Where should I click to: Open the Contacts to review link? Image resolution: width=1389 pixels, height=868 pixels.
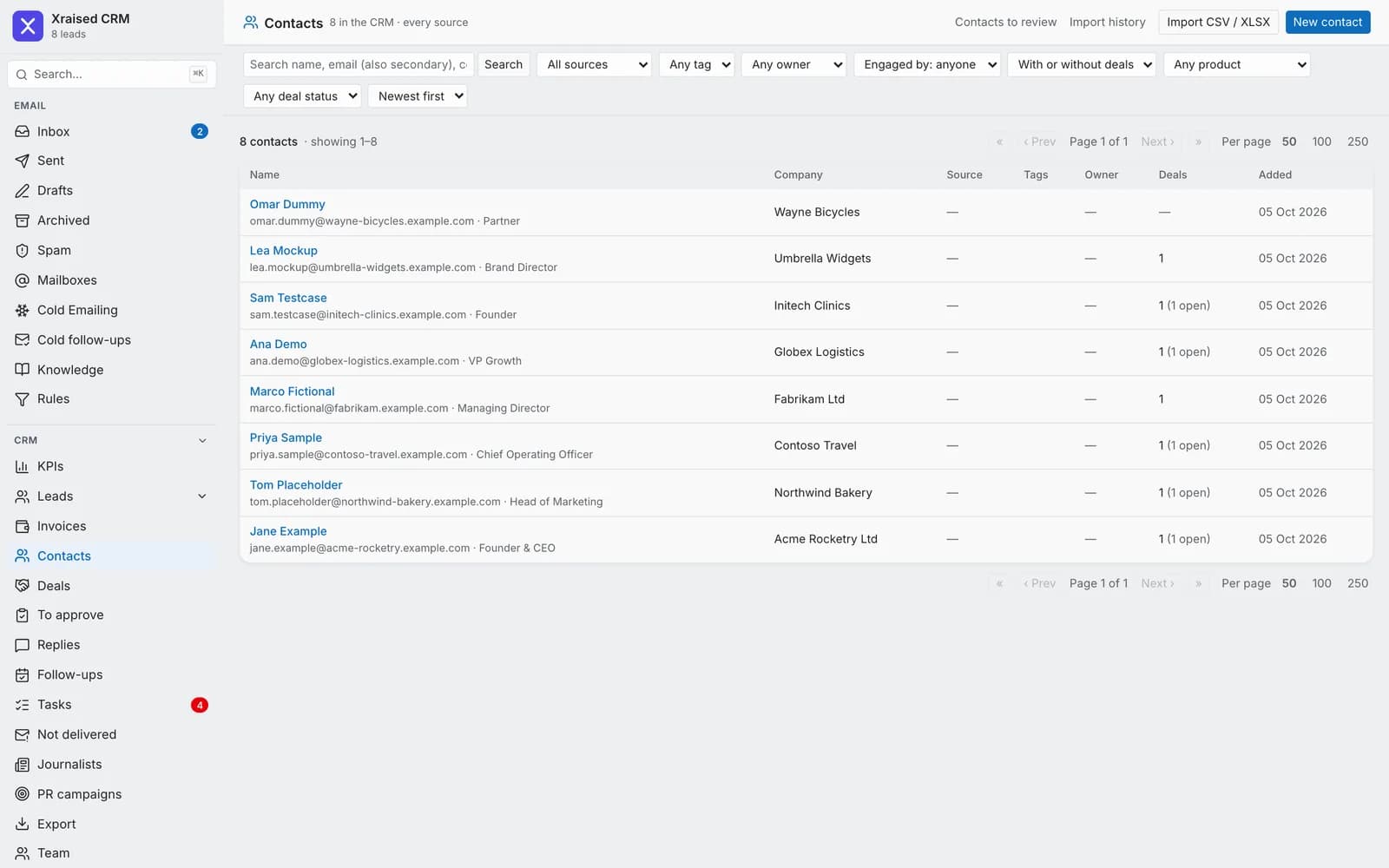point(1005,23)
